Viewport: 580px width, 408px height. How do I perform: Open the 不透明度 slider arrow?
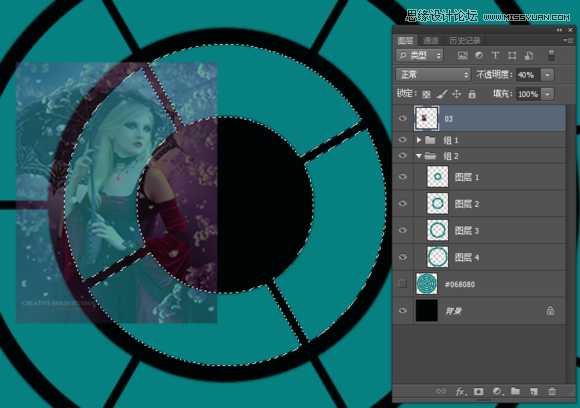pyautogui.click(x=547, y=75)
